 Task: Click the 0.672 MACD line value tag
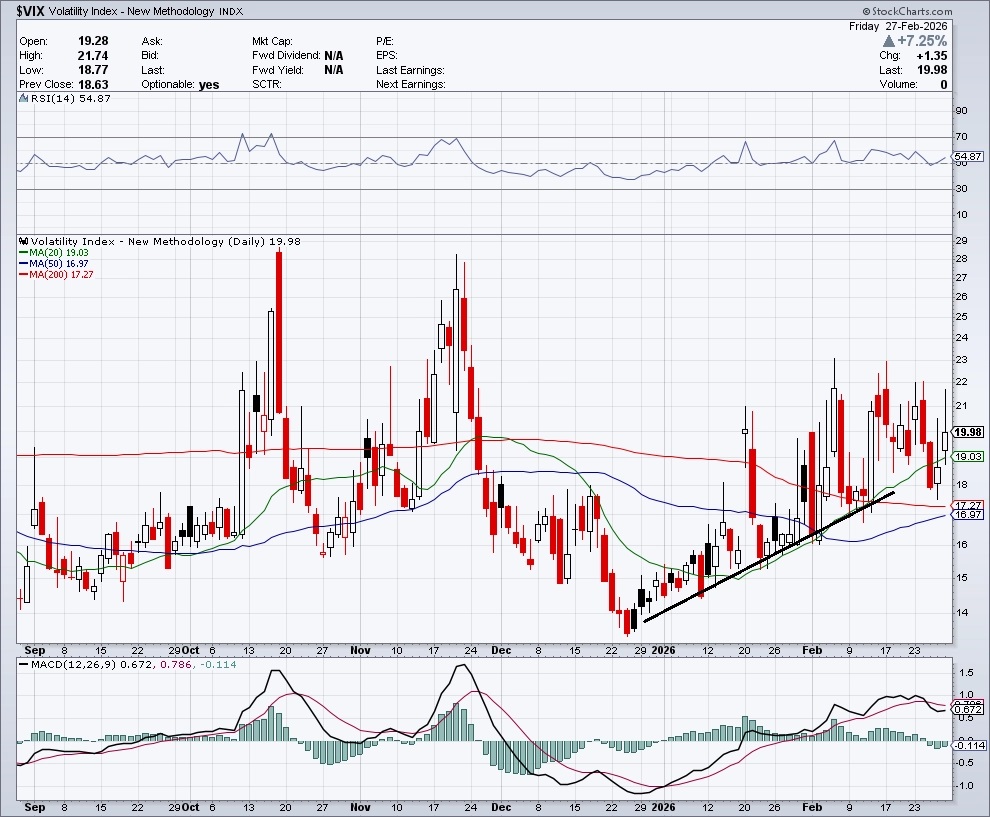coord(967,710)
